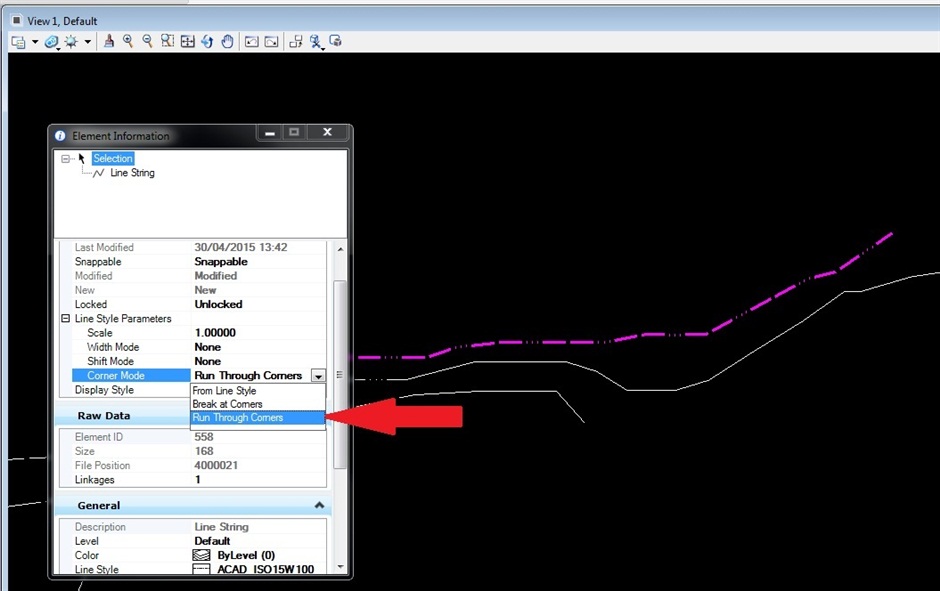Select the Line String tree item
Screen dimensions: 940x591
(130, 172)
